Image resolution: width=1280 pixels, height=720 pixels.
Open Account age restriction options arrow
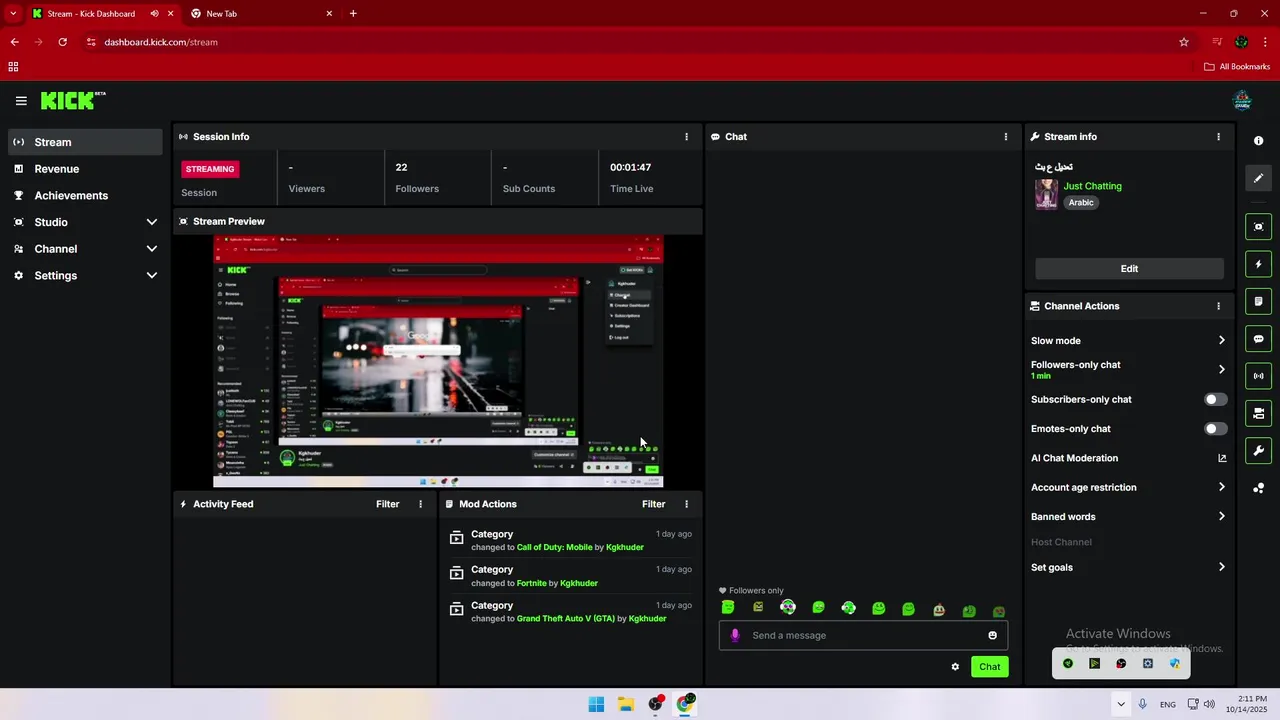click(x=1221, y=487)
